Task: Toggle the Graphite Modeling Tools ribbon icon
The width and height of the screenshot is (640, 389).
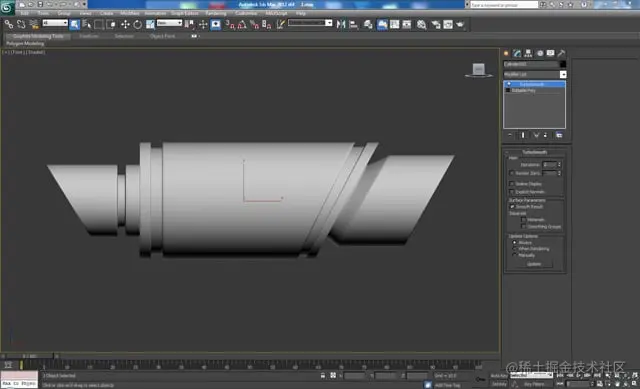Action: point(382,24)
